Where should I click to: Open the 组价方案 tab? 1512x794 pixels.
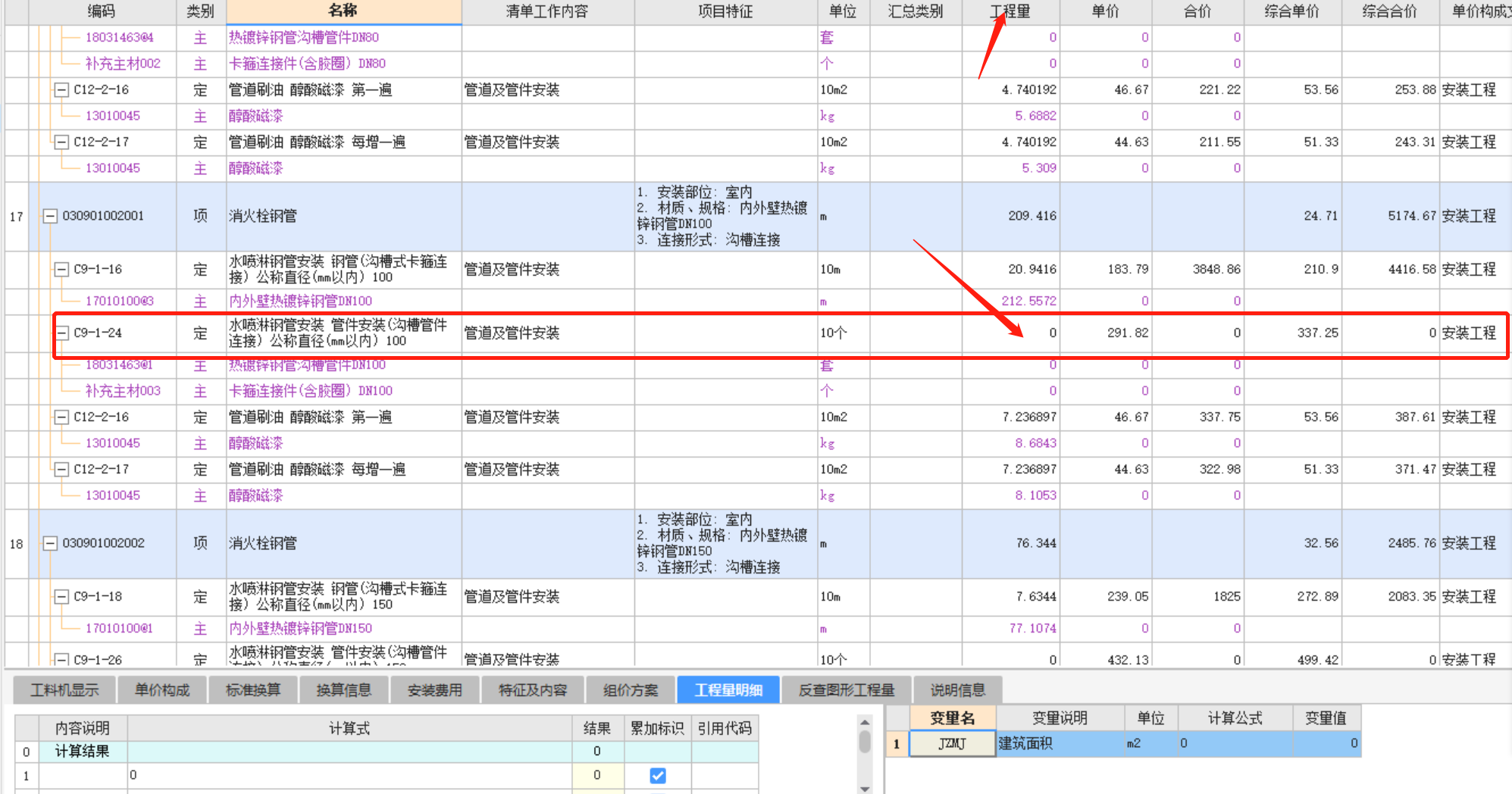tap(631, 690)
